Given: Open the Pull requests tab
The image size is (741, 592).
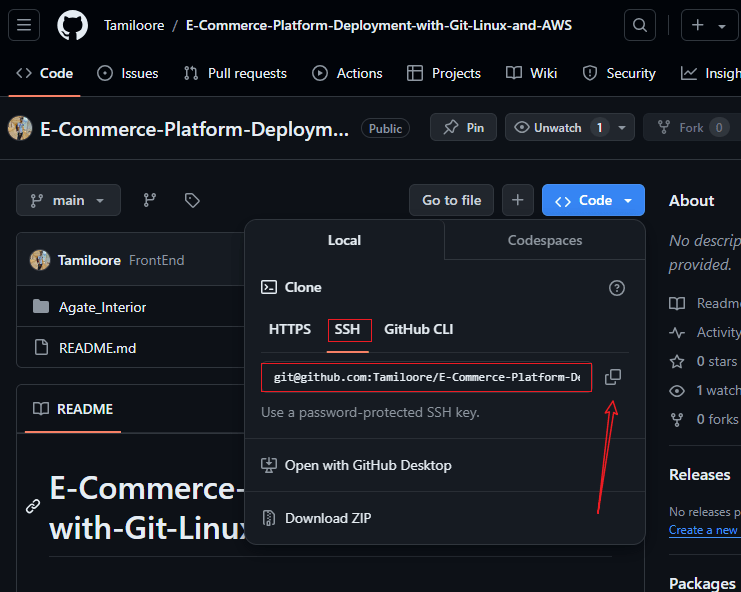Looking at the screenshot, I should click(x=235, y=73).
